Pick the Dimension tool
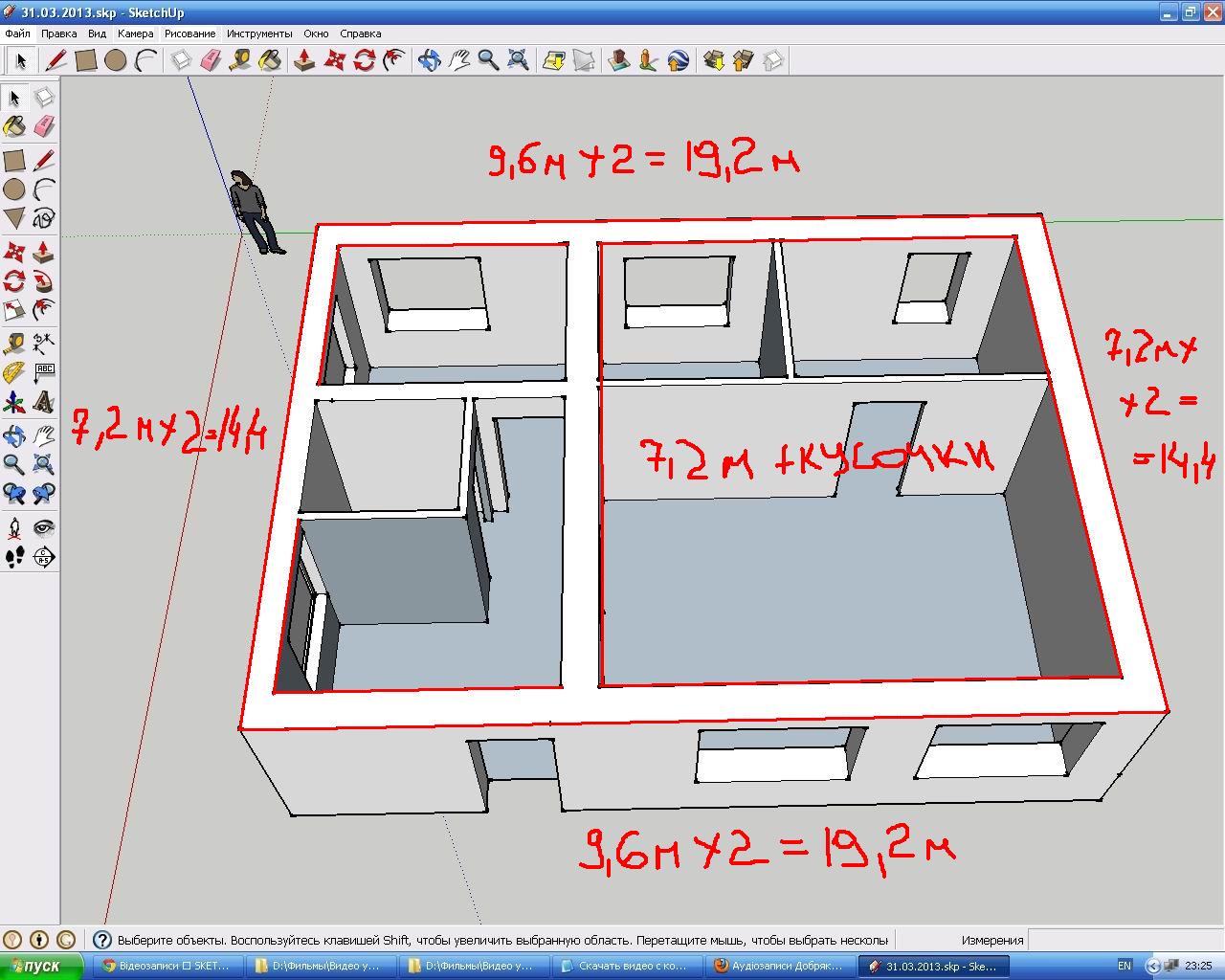The height and width of the screenshot is (980, 1225). (x=44, y=342)
